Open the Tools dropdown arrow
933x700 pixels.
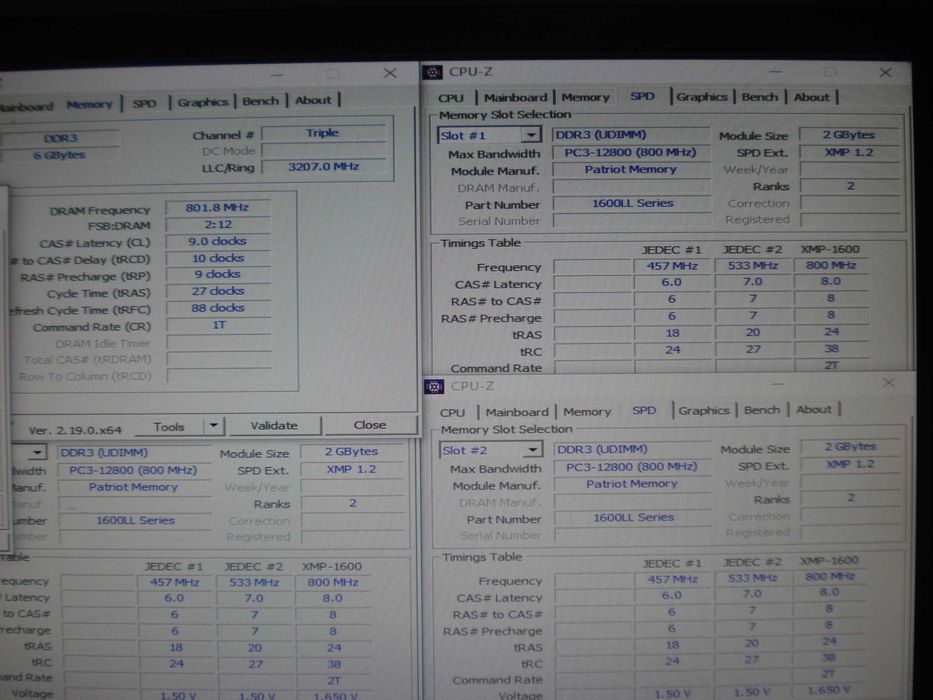[213, 426]
